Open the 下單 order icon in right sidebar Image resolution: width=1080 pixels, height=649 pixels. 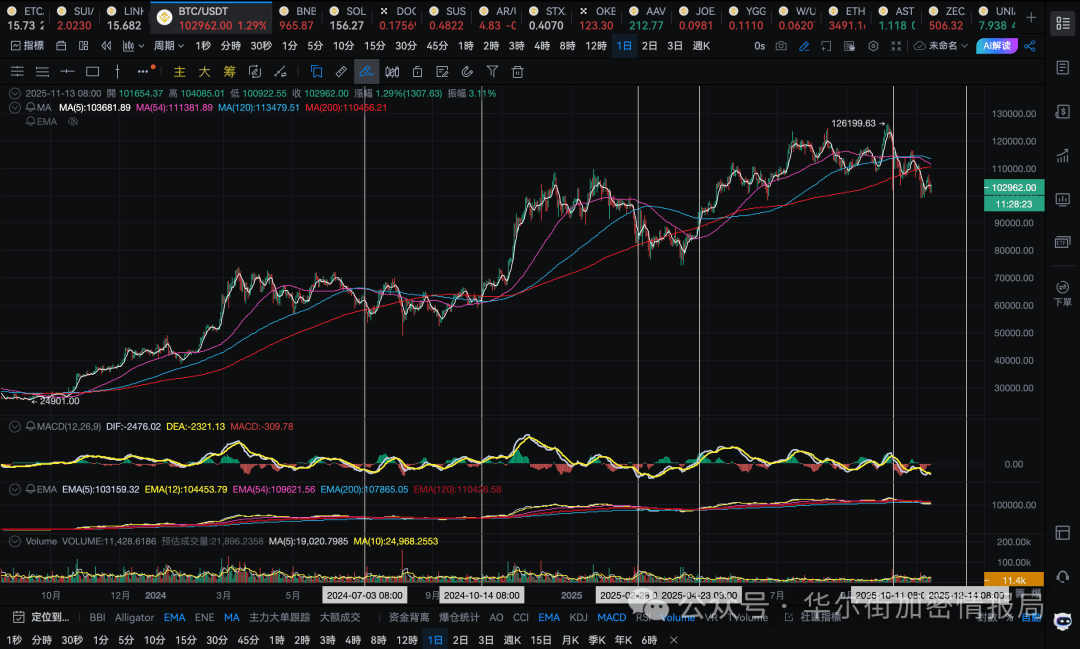1063,293
